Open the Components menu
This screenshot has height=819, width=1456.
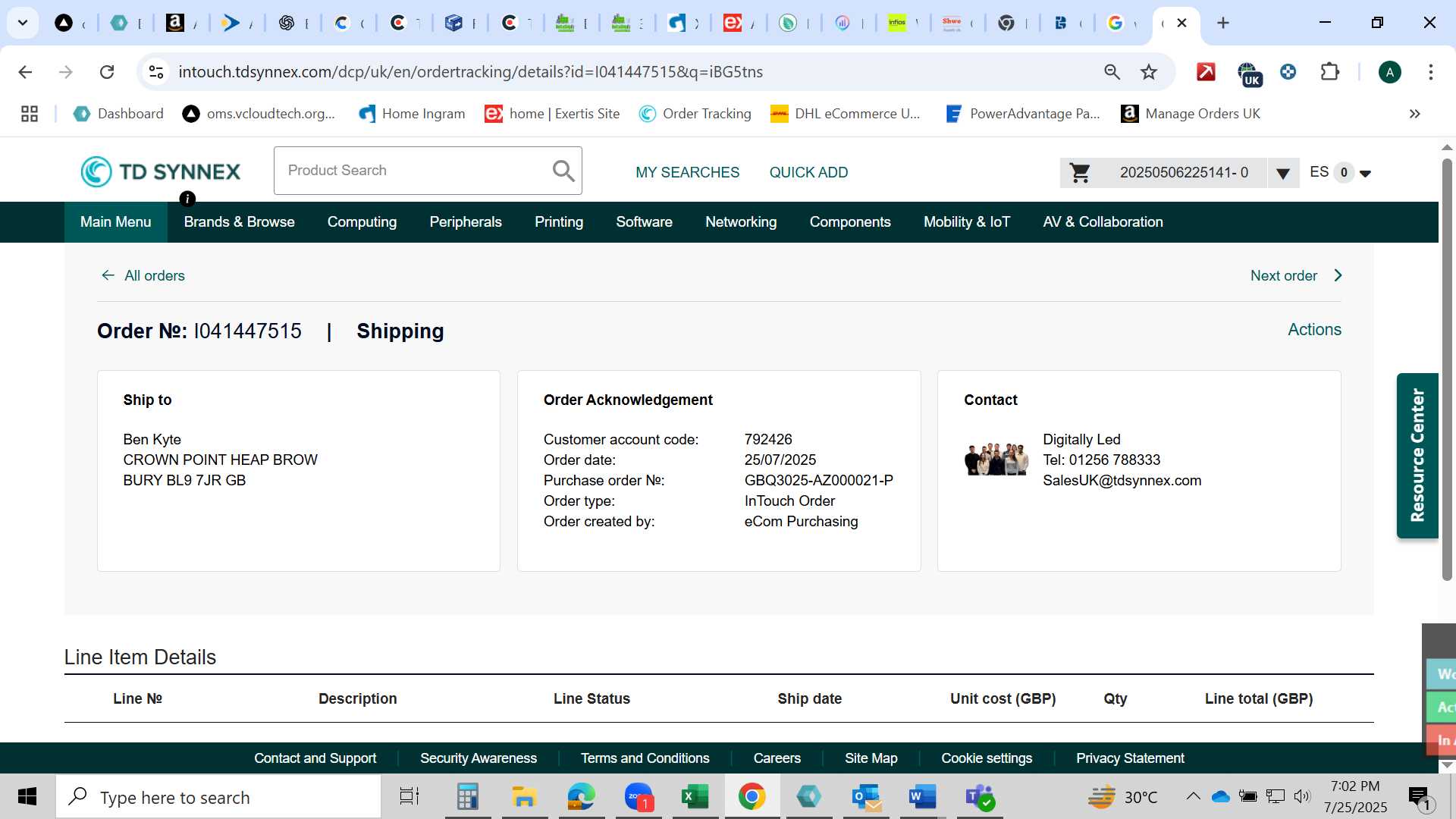click(x=850, y=222)
